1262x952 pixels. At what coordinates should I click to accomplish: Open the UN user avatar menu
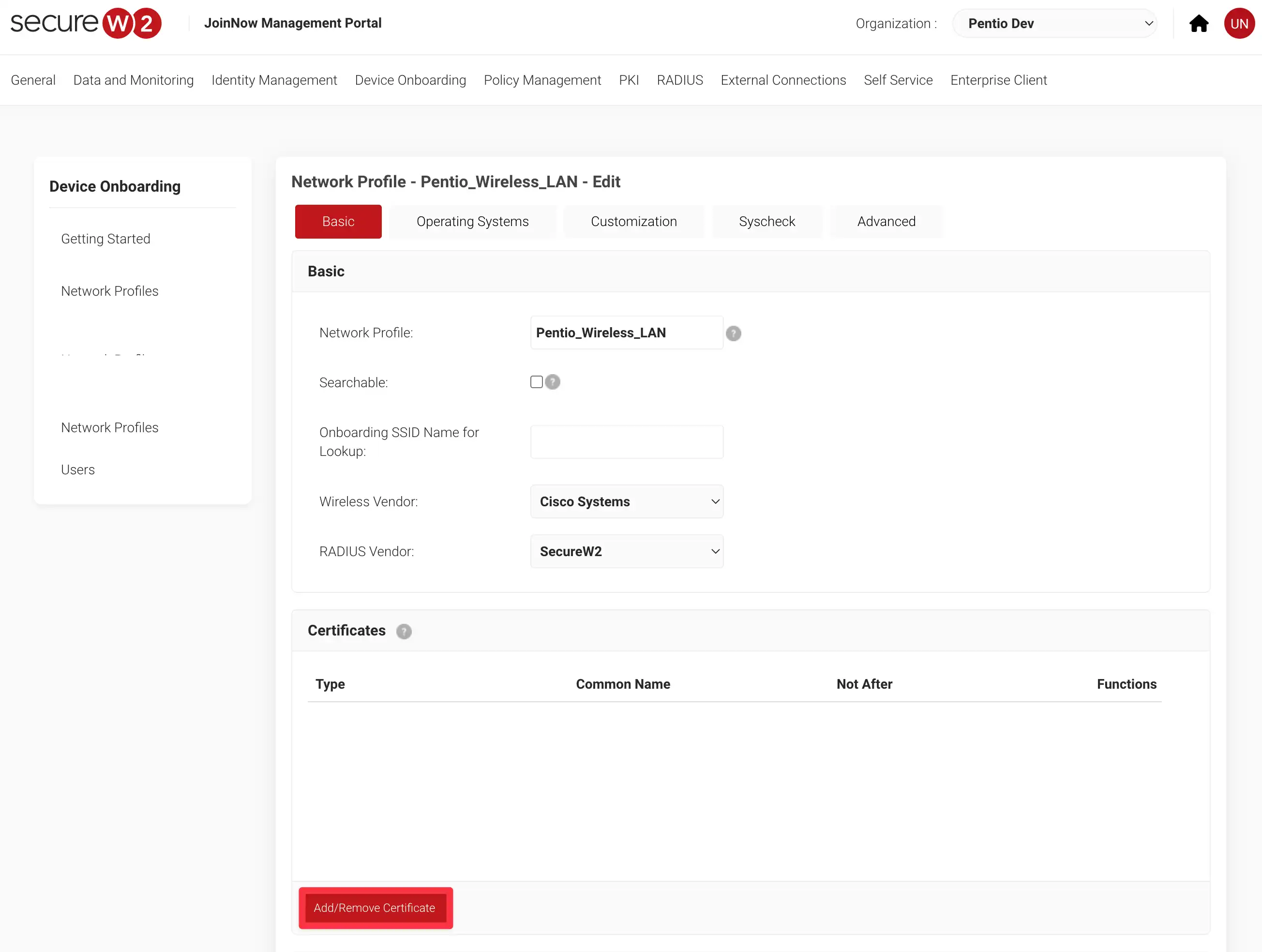tap(1239, 23)
